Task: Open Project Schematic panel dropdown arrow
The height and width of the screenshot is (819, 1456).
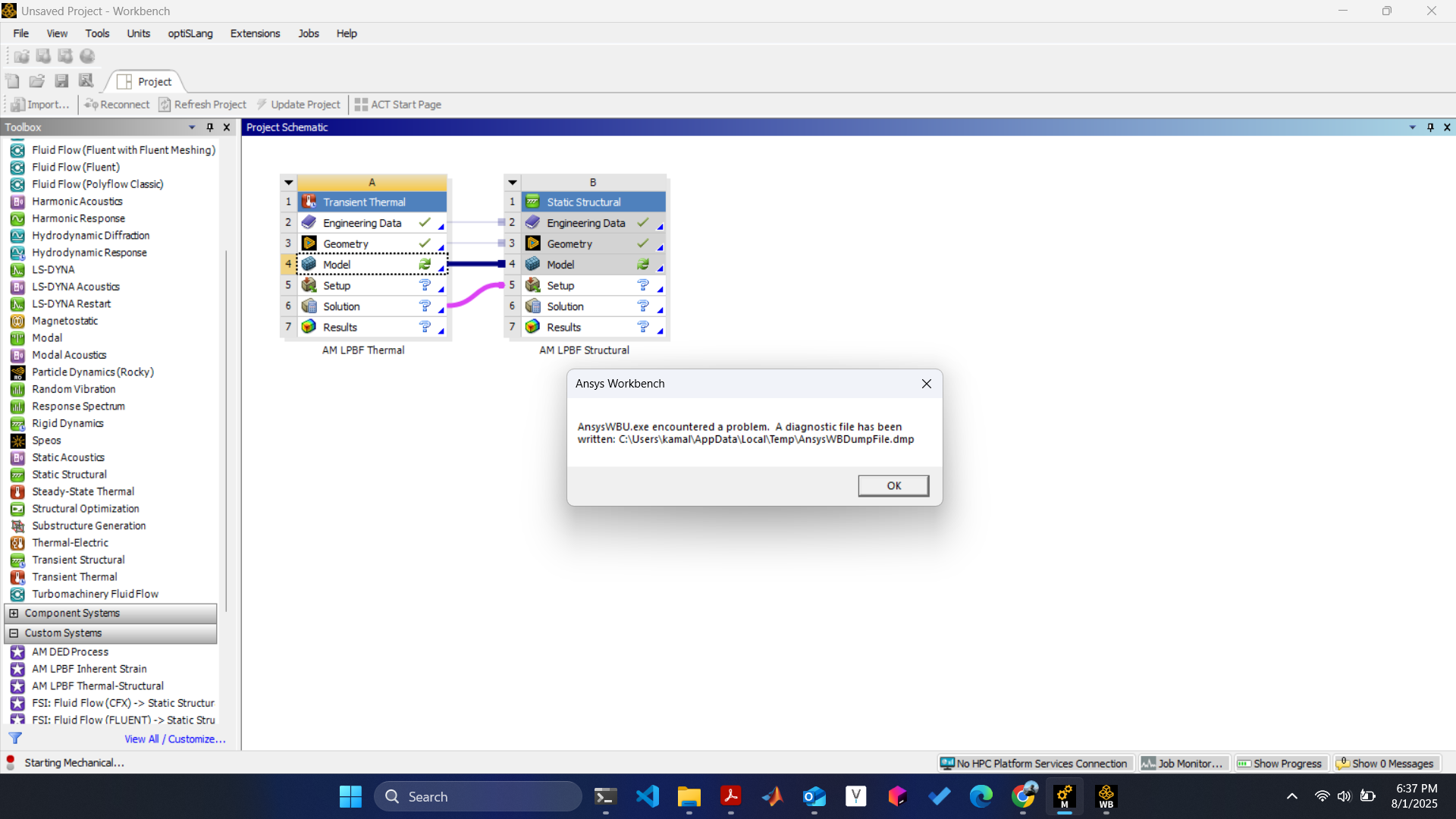Action: pos(1412,127)
